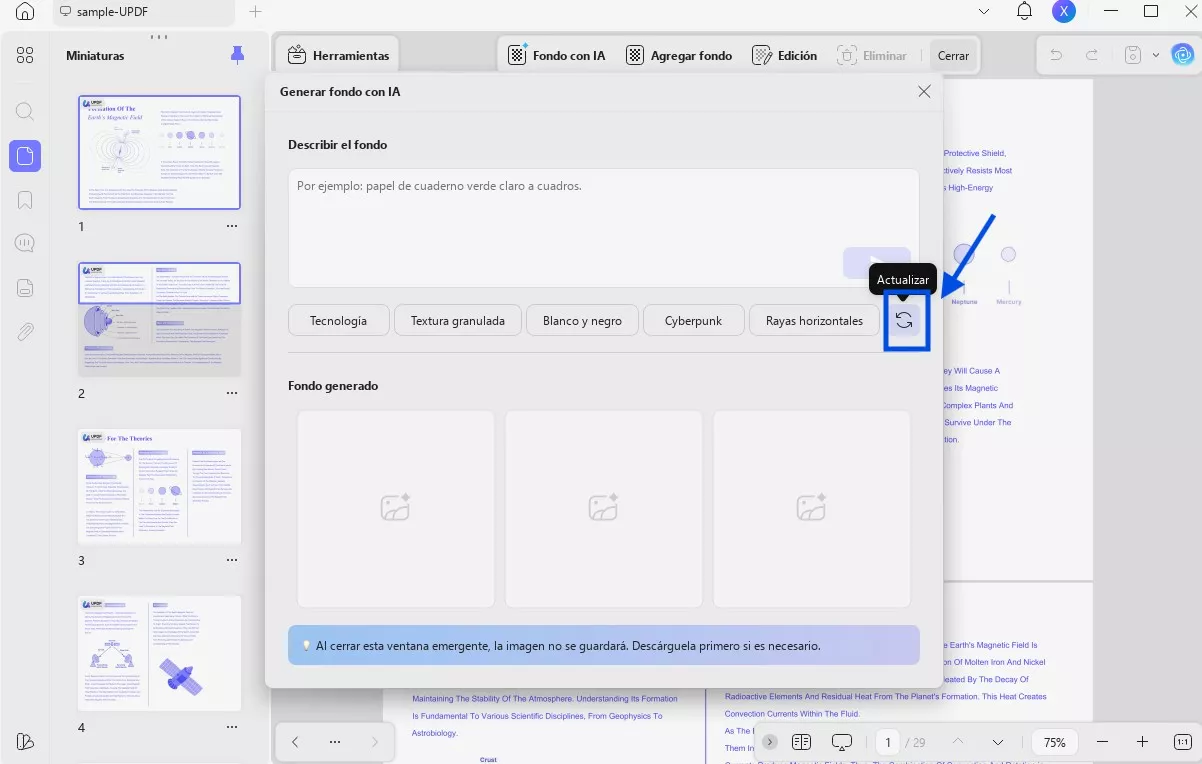This screenshot has height=764, width=1202.
Task: Expand the save options dropdown arrow
Action: click(1156, 55)
